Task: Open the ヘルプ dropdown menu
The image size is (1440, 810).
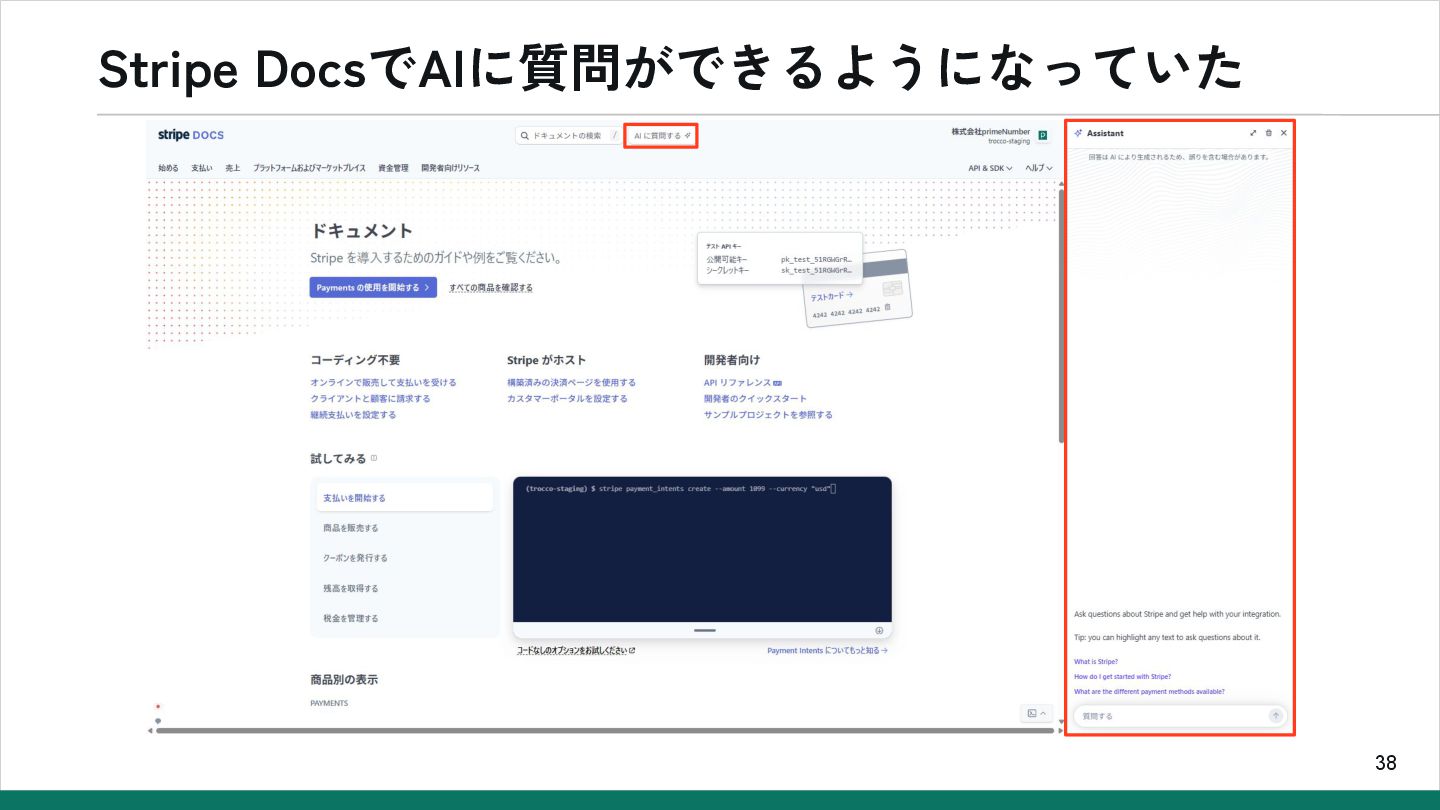Action: (1039, 168)
